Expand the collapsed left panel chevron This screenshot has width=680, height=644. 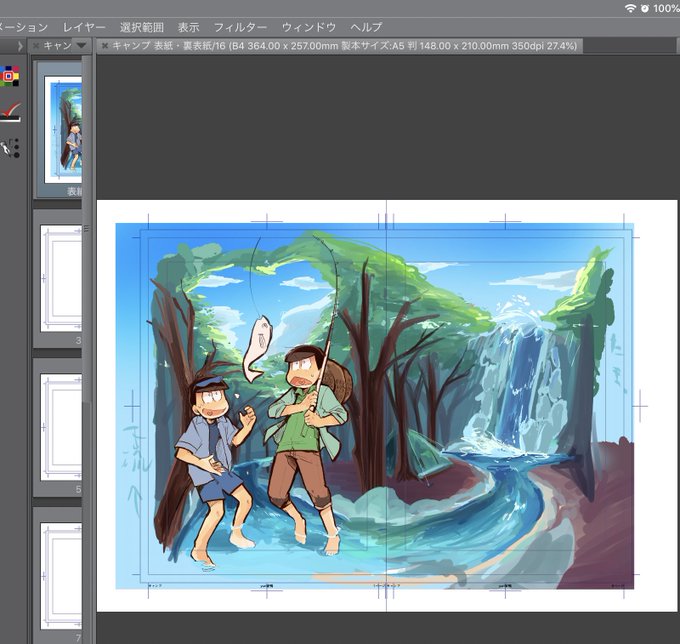20,46
